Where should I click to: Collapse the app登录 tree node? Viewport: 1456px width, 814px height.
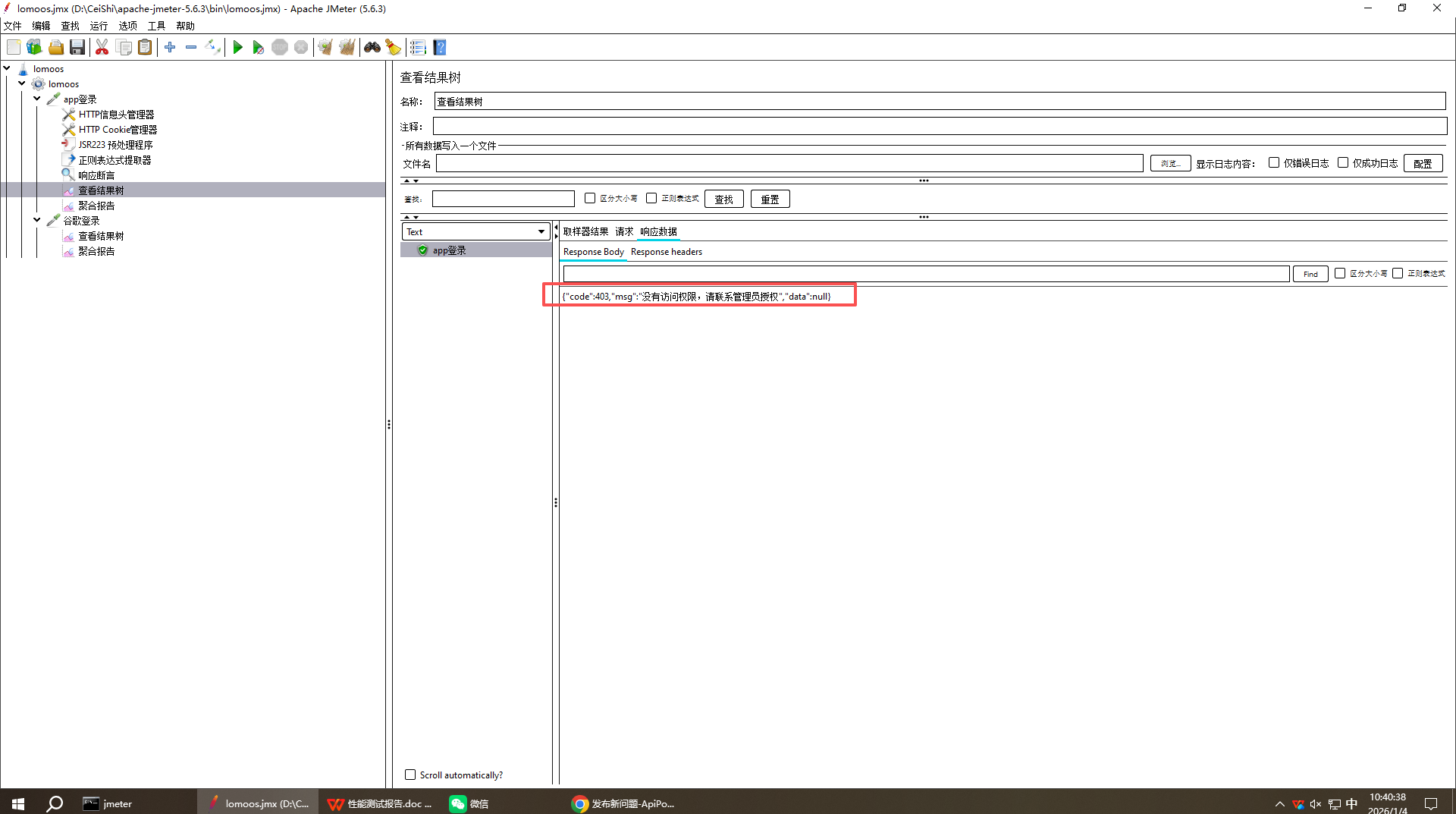pyautogui.click(x=37, y=99)
